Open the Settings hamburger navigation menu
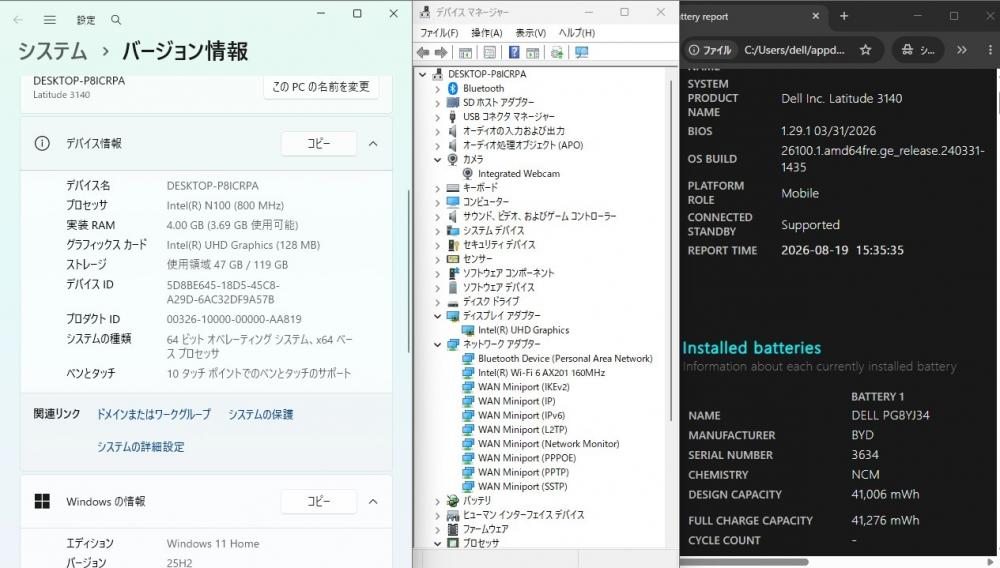 click(50, 20)
